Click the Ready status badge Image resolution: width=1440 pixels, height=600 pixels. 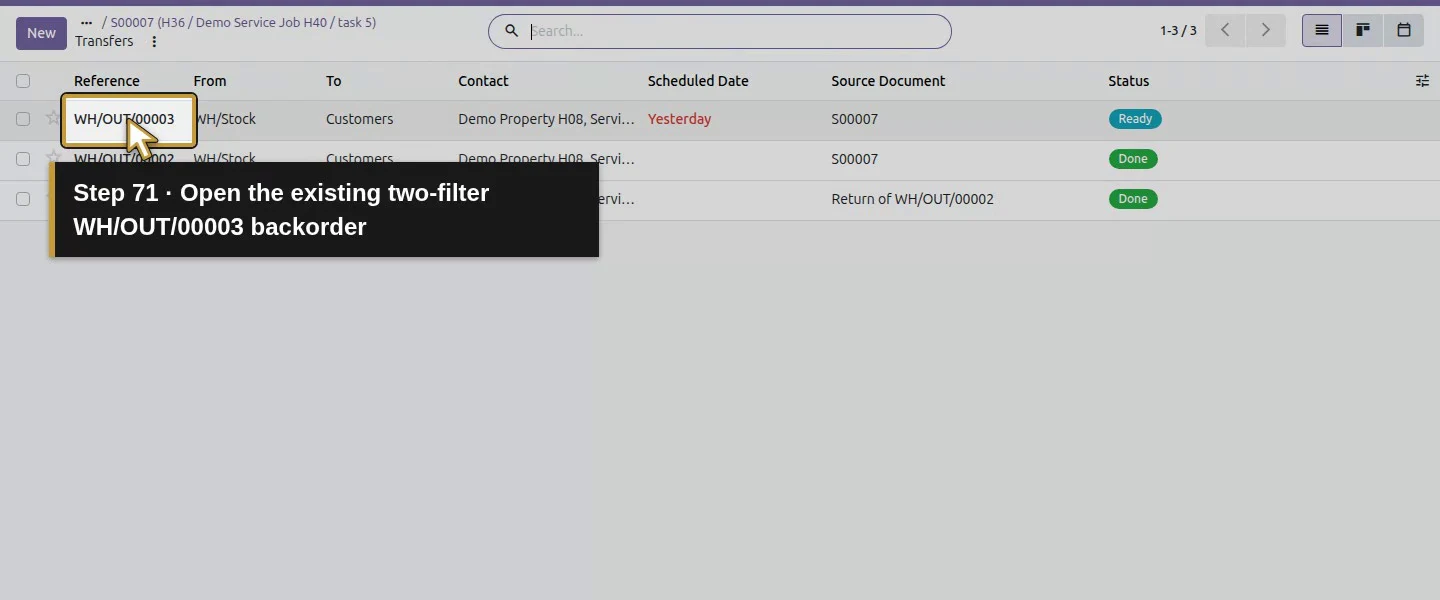1135,119
